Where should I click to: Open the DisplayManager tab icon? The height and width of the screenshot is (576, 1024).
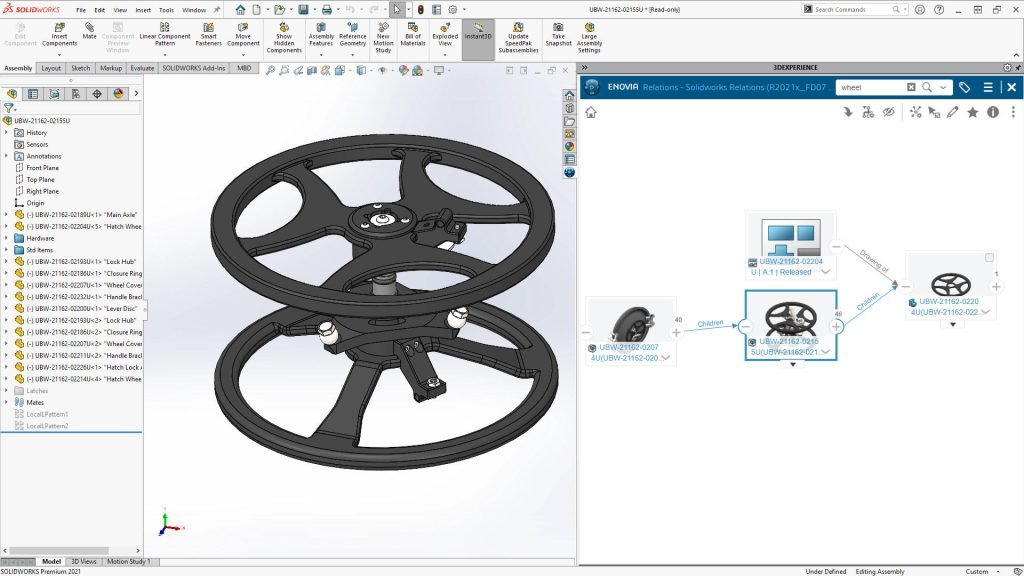point(118,94)
